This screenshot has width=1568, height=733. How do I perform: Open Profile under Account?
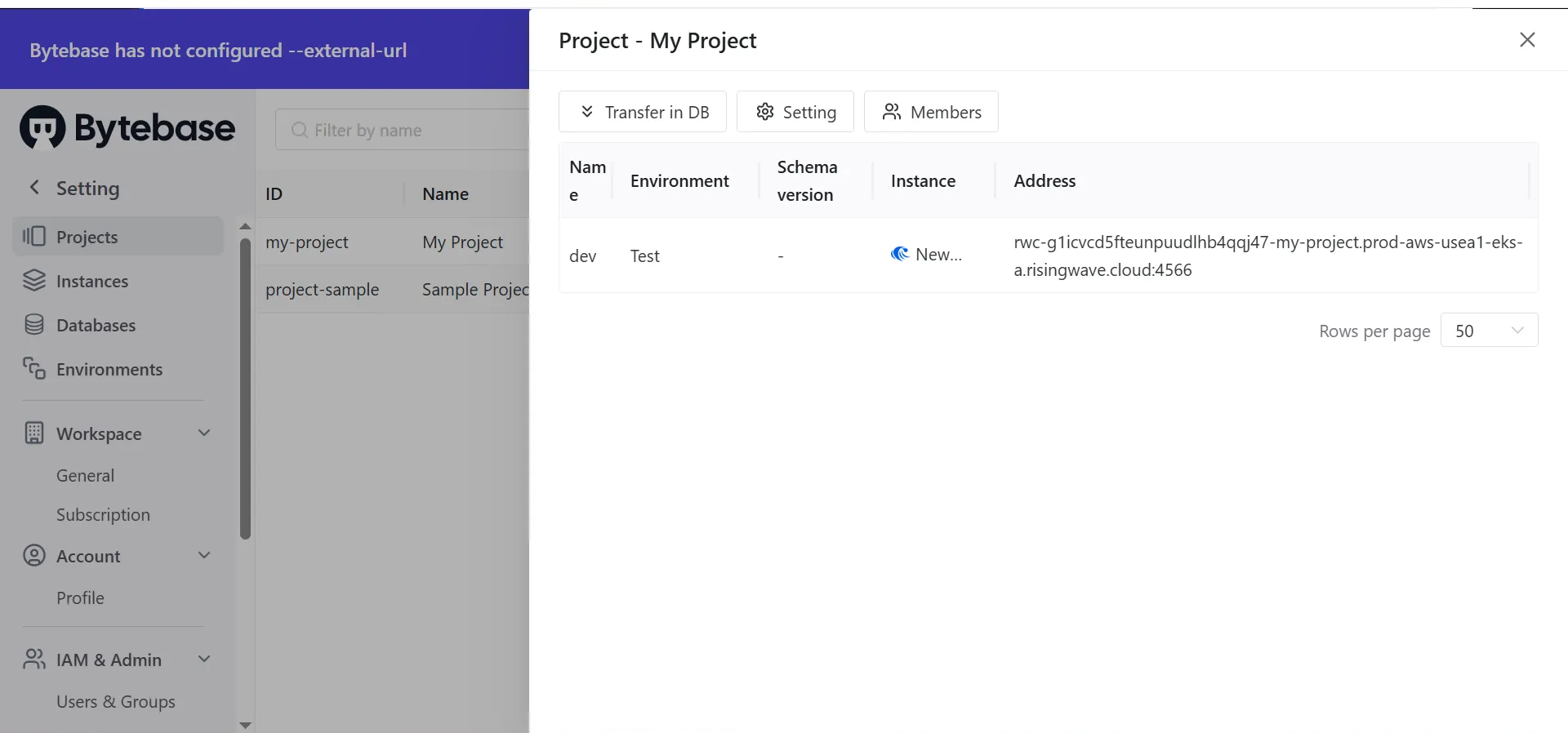pos(80,598)
